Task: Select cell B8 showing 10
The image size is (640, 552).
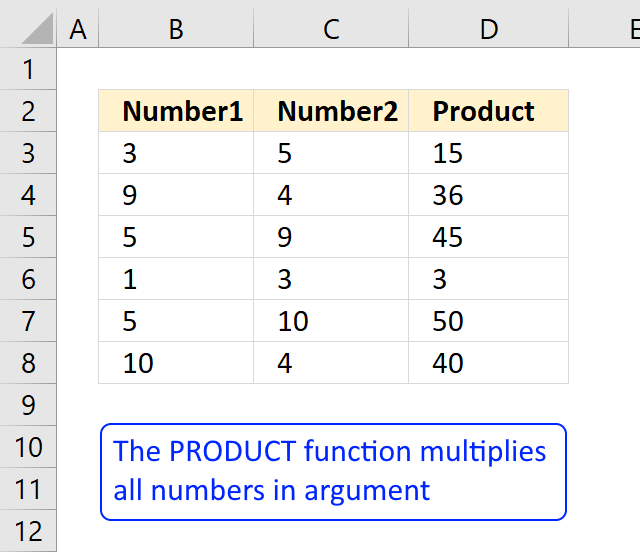Action: (176, 363)
